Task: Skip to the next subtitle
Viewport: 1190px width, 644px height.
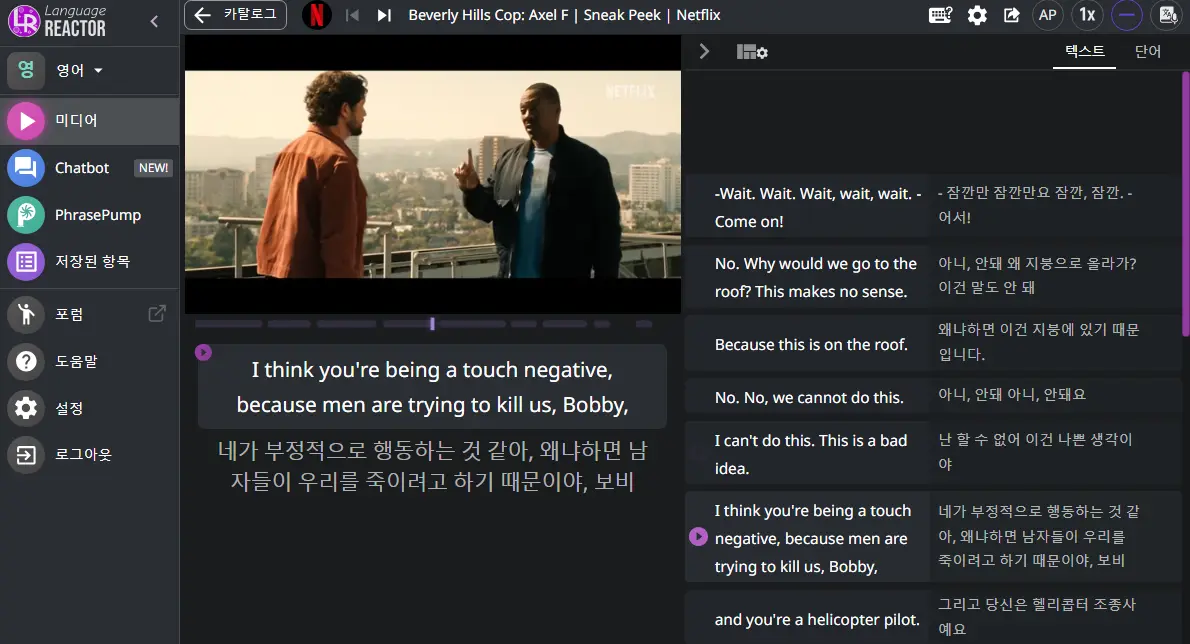Action: (384, 15)
